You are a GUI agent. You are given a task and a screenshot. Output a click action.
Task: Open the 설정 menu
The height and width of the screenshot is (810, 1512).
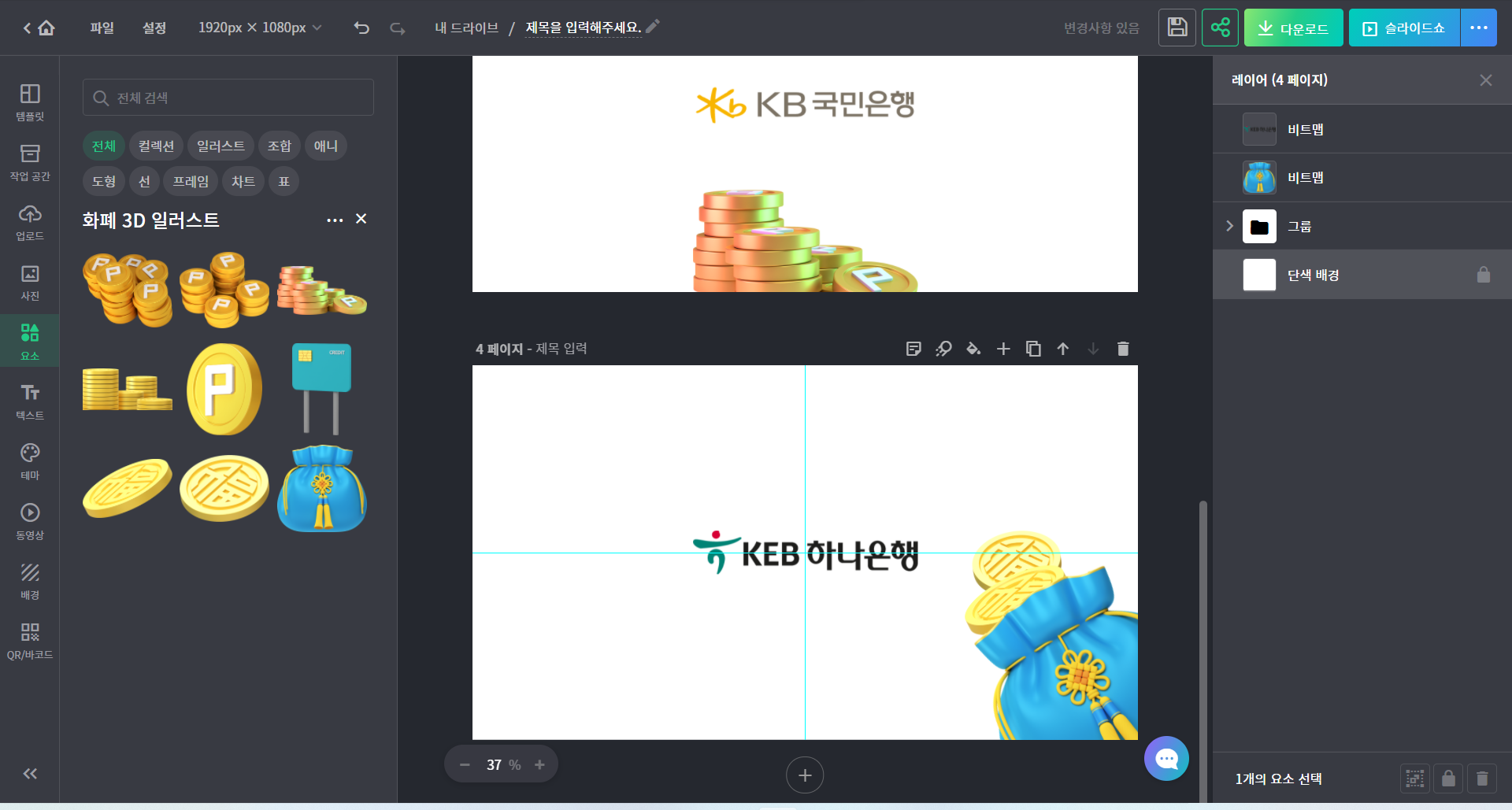pyautogui.click(x=154, y=28)
